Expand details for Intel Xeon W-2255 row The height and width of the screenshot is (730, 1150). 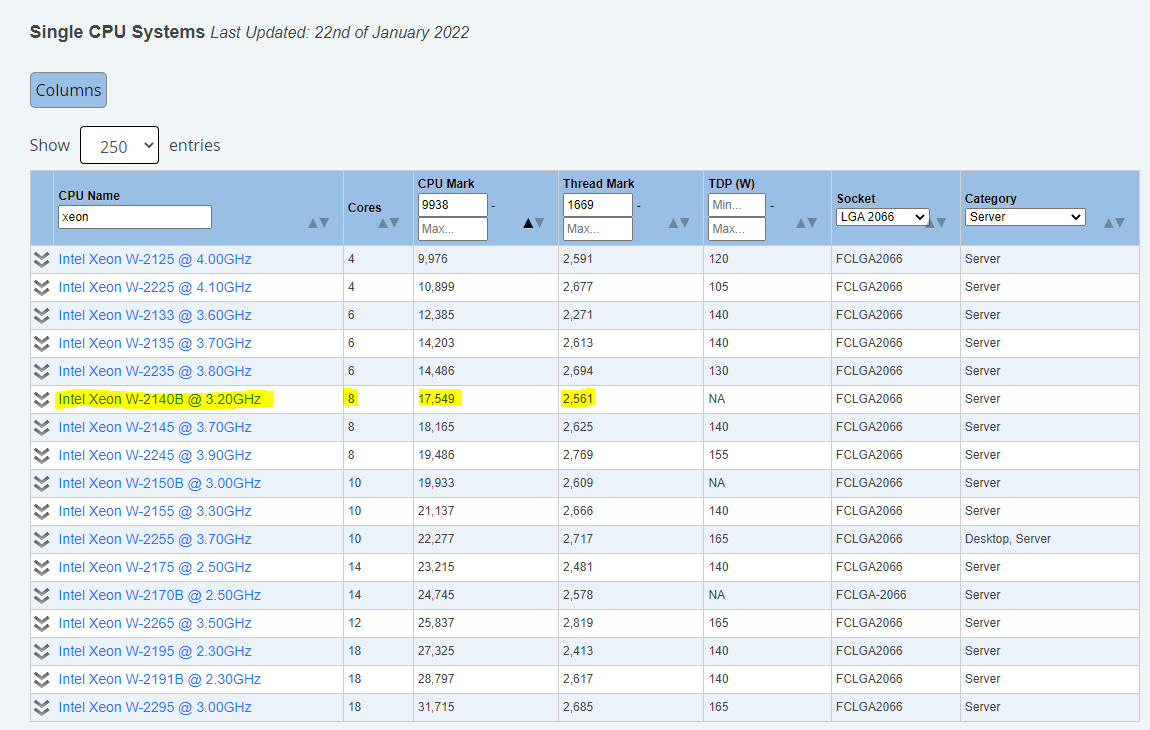[41, 539]
